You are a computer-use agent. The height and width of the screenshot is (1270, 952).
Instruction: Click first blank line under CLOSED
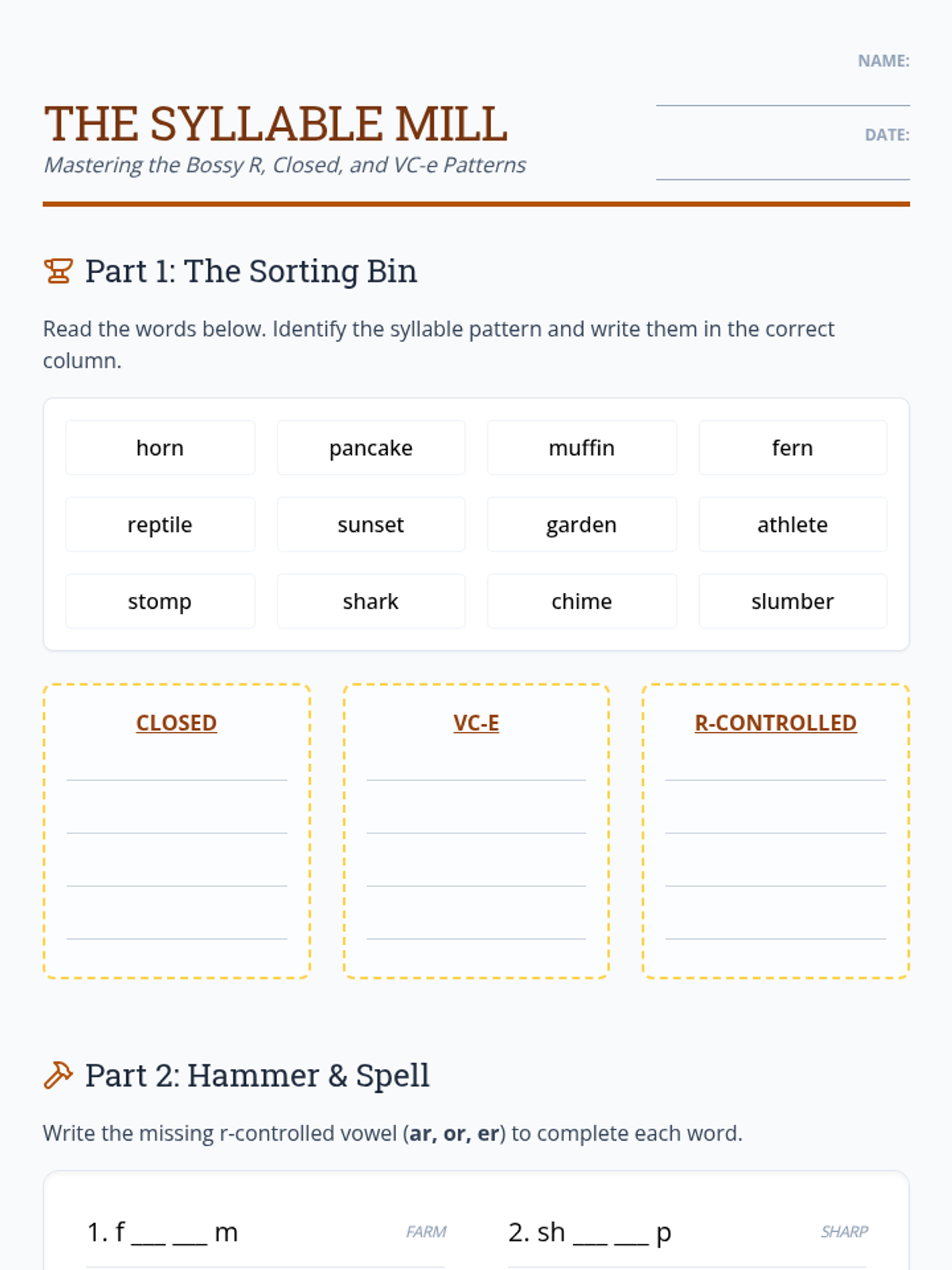(176, 768)
